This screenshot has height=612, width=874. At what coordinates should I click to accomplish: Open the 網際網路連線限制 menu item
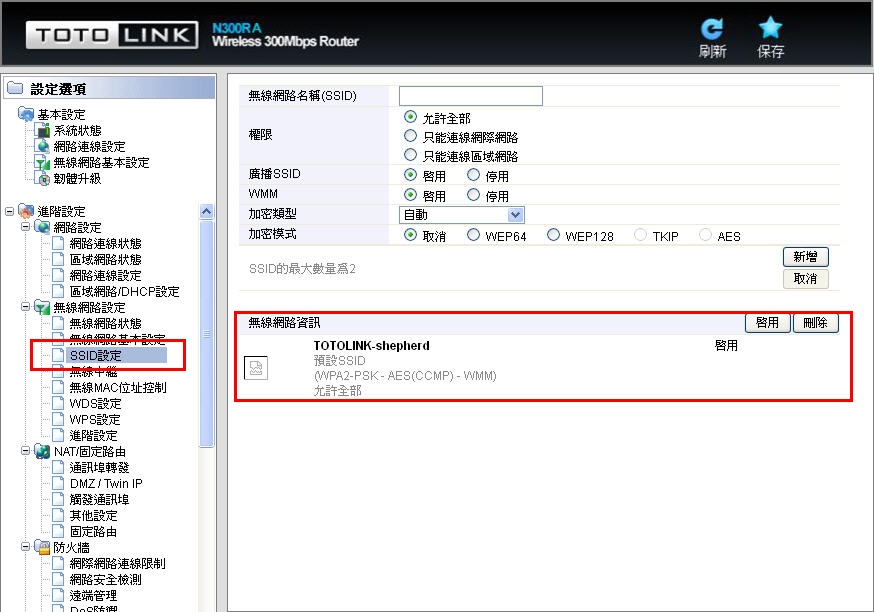[x=118, y=564]
